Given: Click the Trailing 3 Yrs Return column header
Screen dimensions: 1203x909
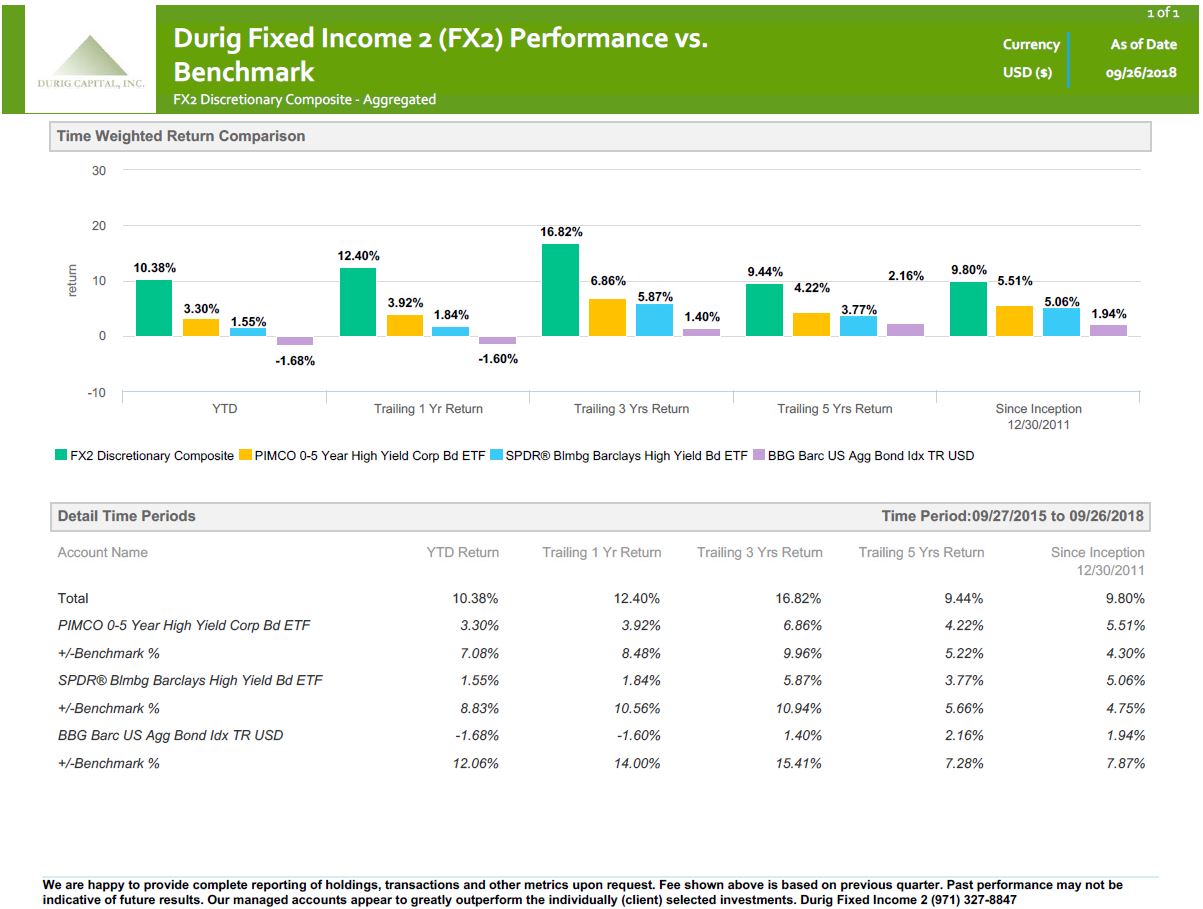Looking at the screenshot, I should (760, 553).
